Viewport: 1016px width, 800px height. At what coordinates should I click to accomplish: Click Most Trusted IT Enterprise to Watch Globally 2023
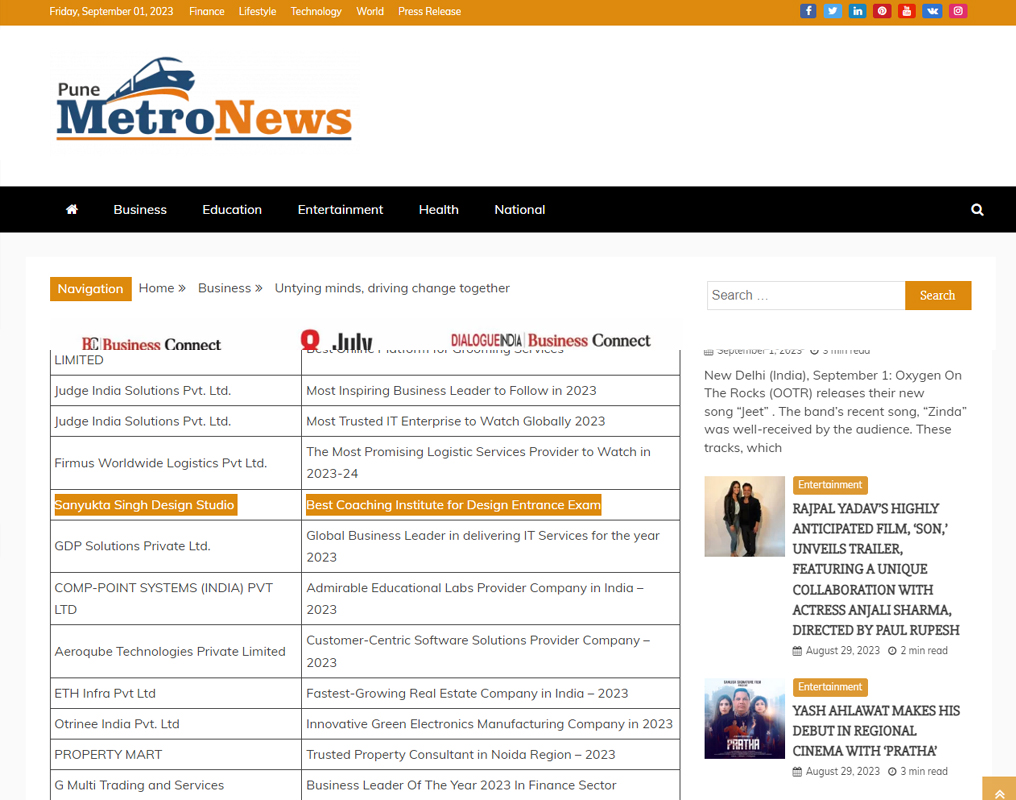point(456,421)
